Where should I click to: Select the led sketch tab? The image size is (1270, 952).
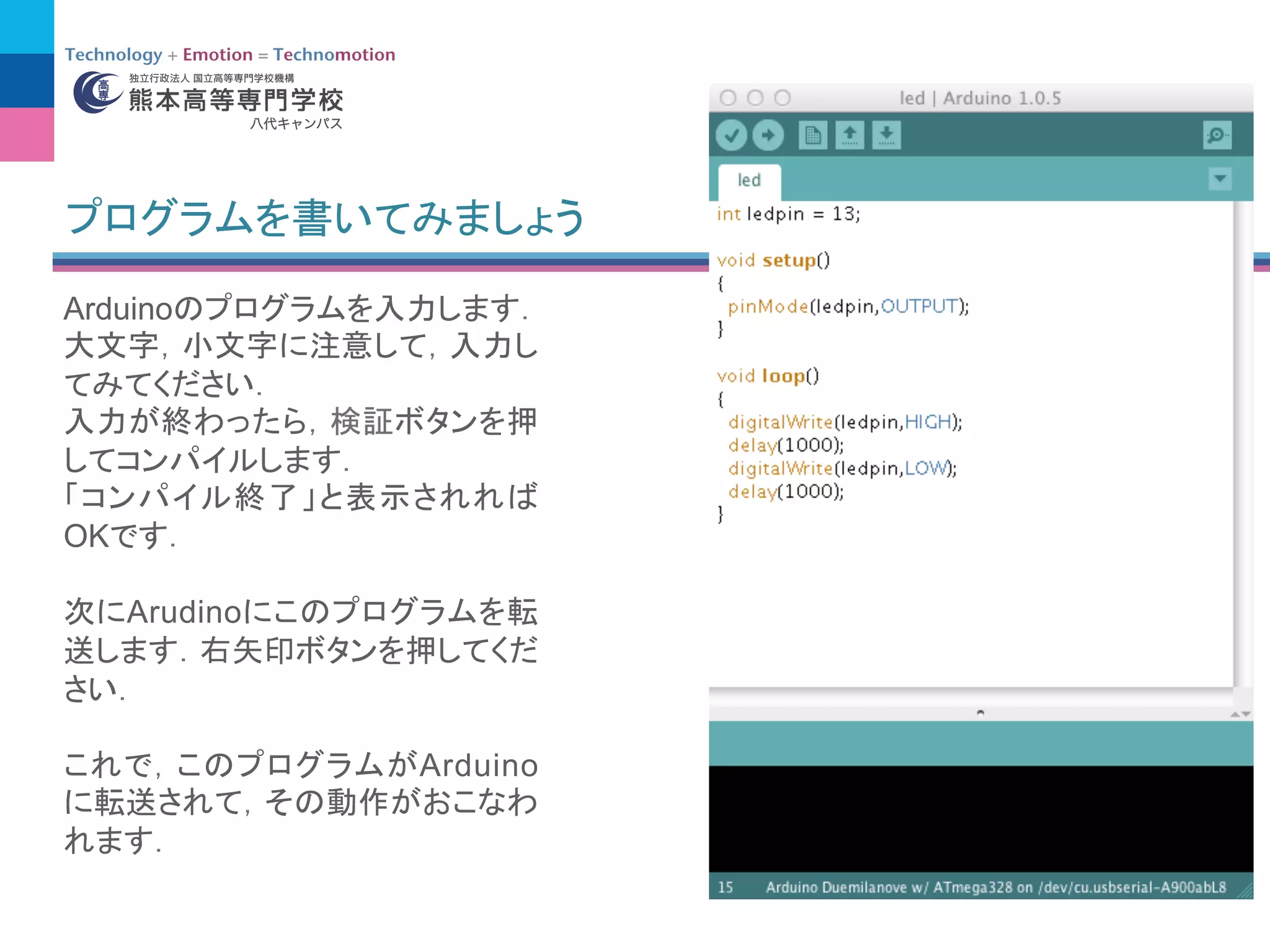click(749, 180)
